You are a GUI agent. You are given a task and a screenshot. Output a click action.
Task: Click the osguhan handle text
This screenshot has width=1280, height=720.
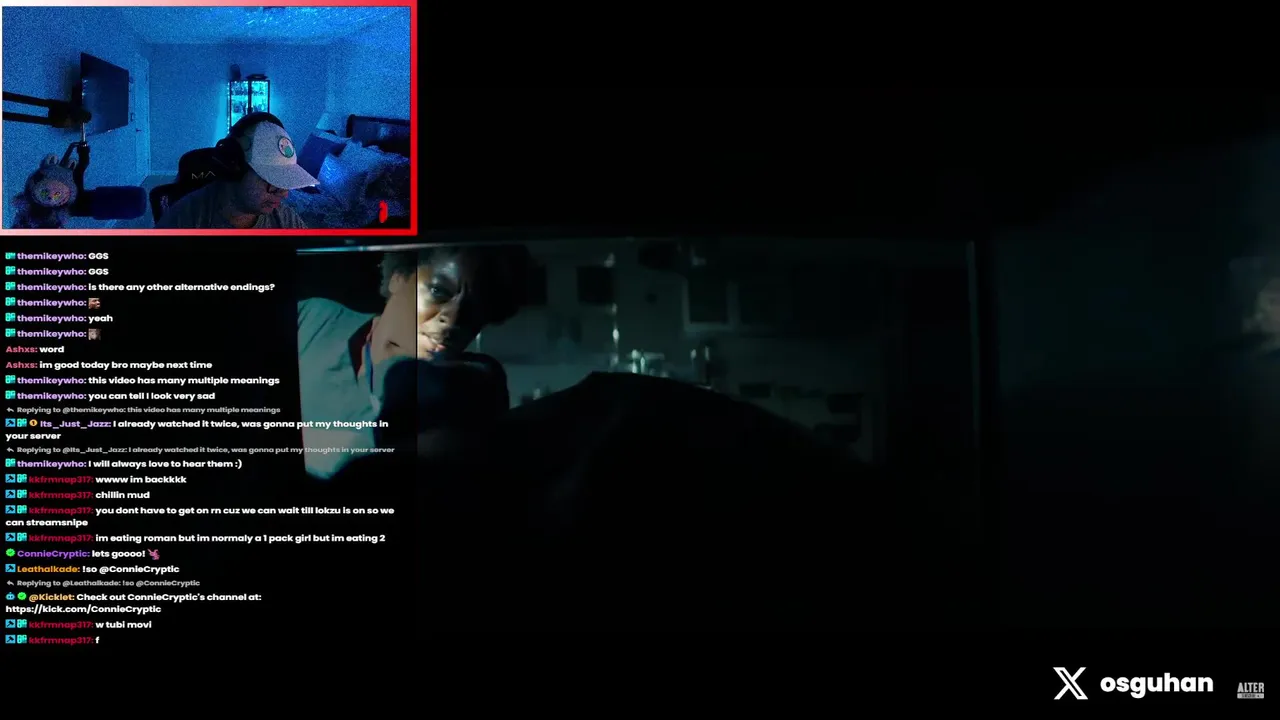click(1156, 684)
